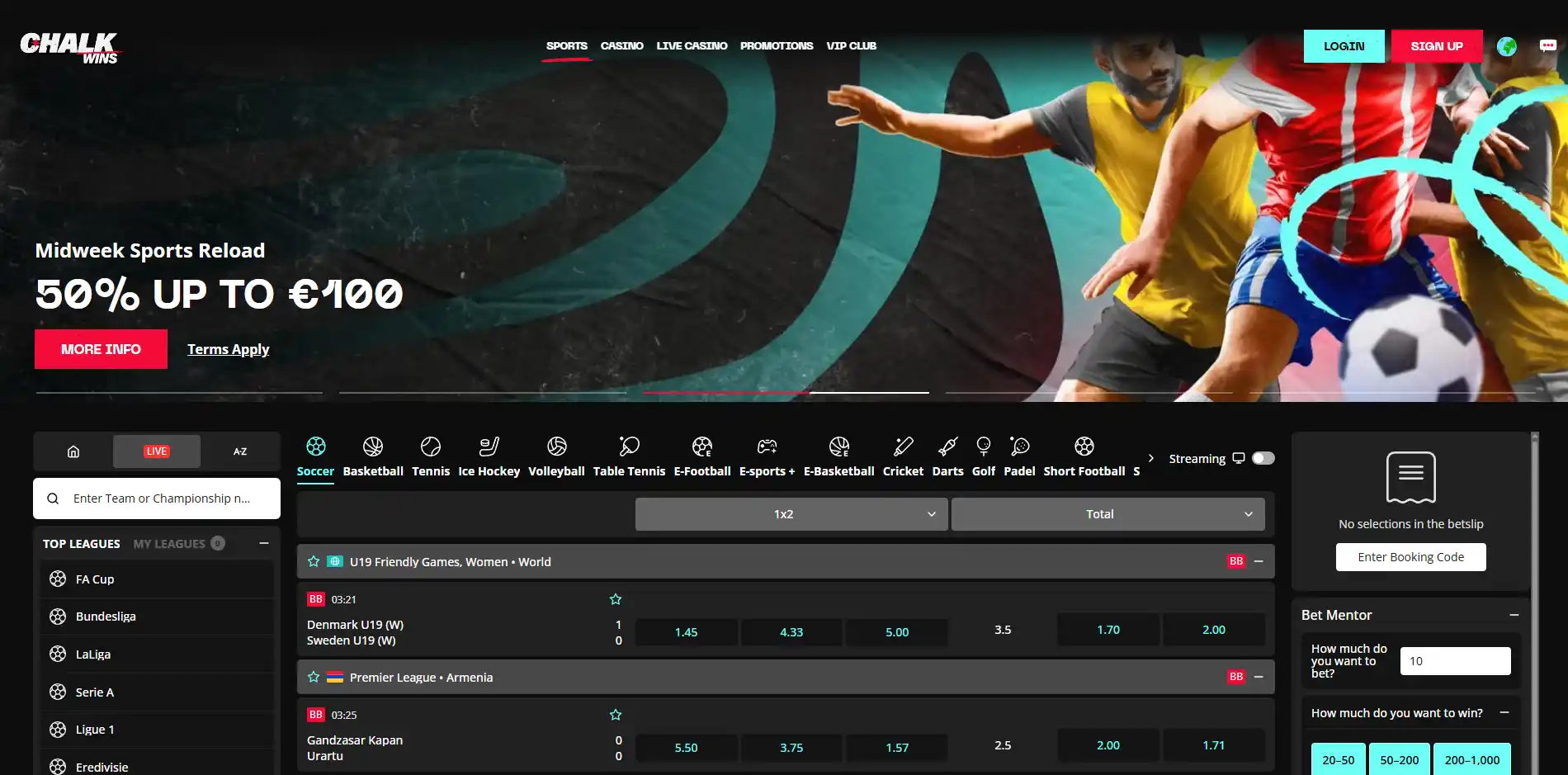Collapse U19 Friendly Games league section
Screen dimensions: 1568x775
point(1259,561)
